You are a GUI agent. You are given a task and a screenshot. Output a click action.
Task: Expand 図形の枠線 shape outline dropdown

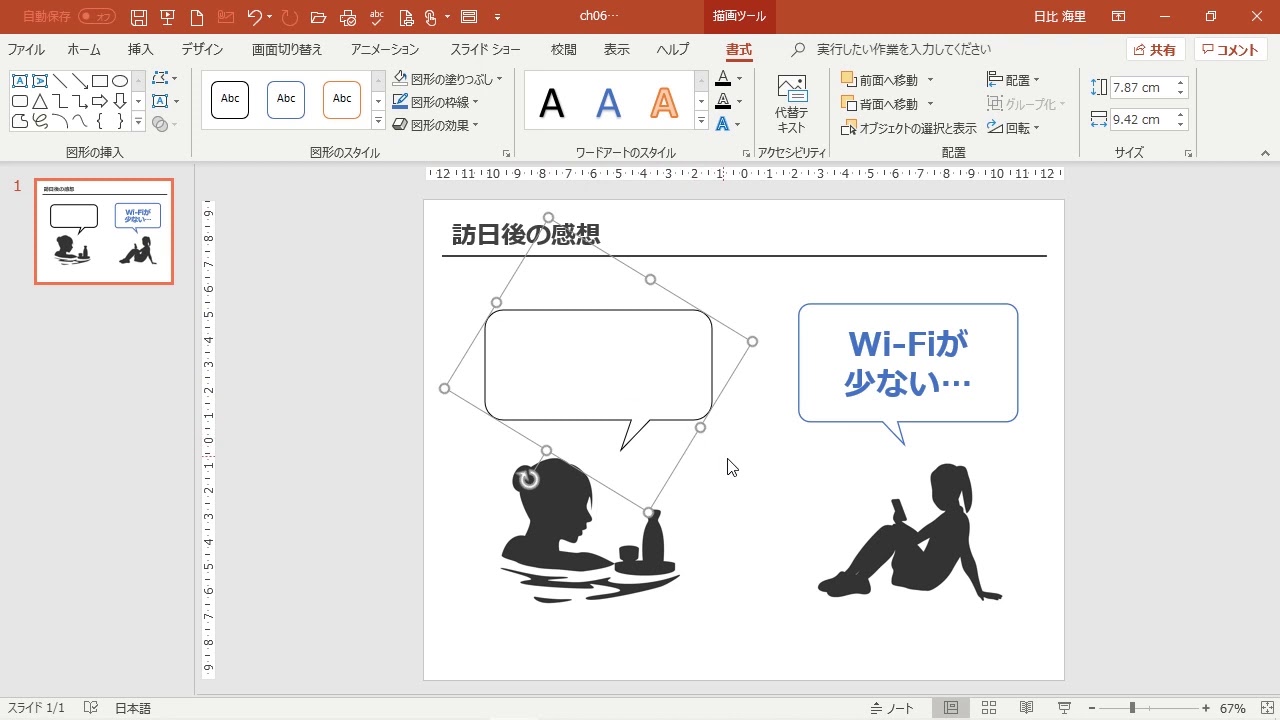(x=476, y=102)
